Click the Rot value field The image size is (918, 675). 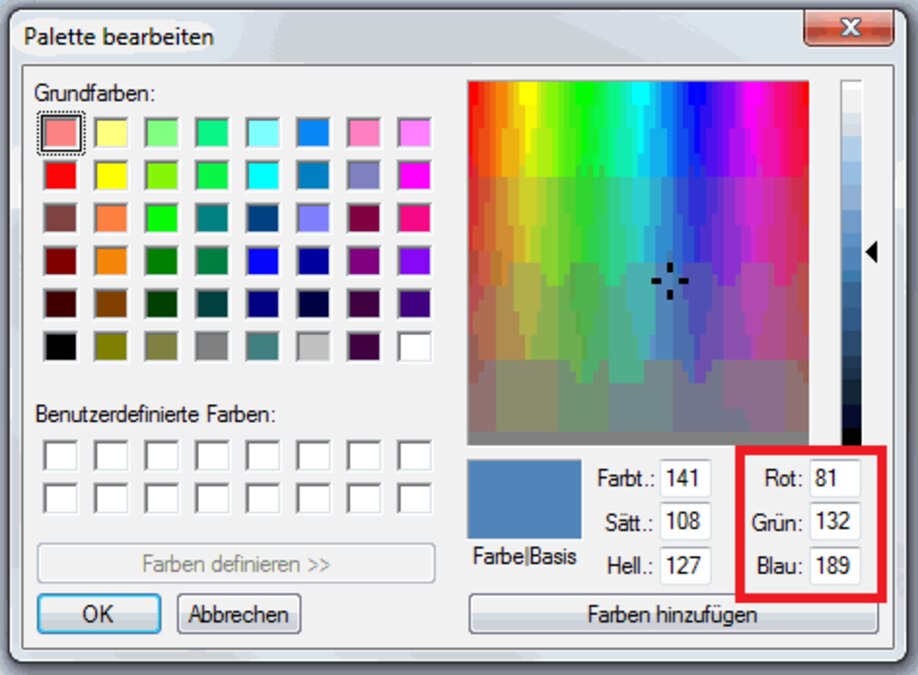click(x=835, y=478)
